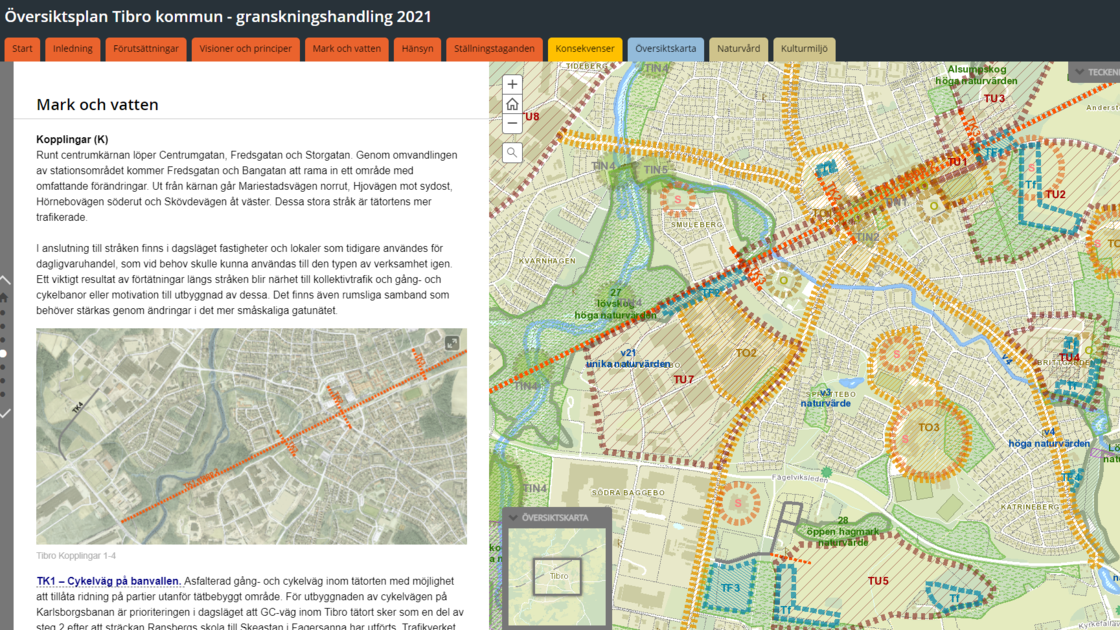Click the TK1 Cykelväg på banvallen link

click(109, 581)
